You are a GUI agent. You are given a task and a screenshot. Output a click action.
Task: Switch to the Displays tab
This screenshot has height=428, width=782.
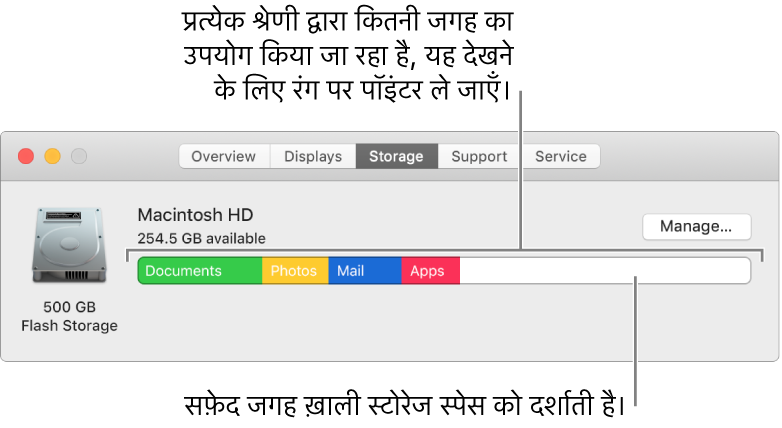click(x=313, y=156)
